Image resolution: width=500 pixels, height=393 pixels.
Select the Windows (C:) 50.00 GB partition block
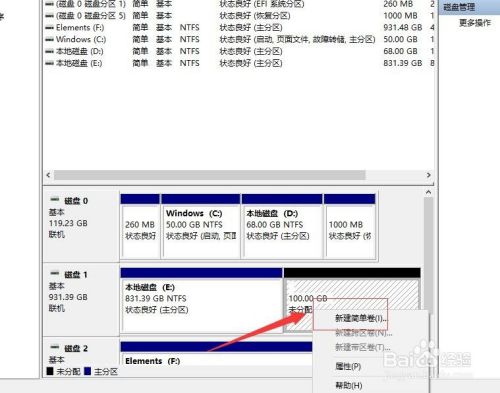[x=201, y=226]
